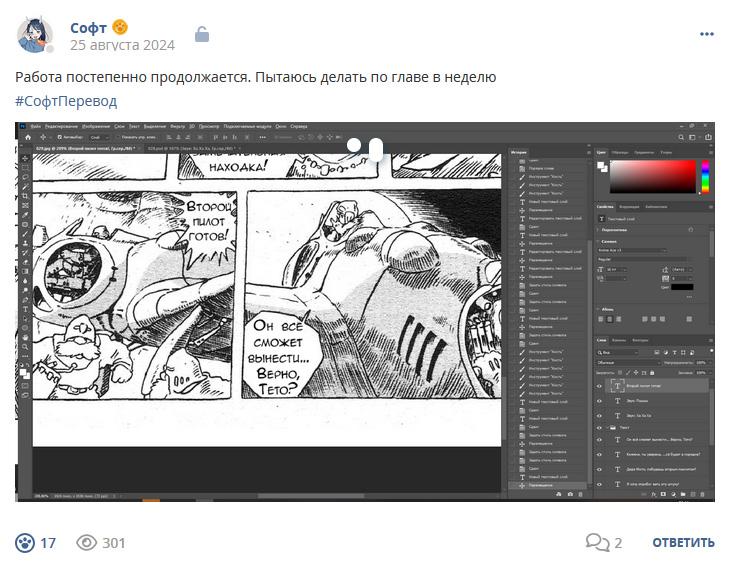
Task: Select the Hand tool
Action: [25, 338]
